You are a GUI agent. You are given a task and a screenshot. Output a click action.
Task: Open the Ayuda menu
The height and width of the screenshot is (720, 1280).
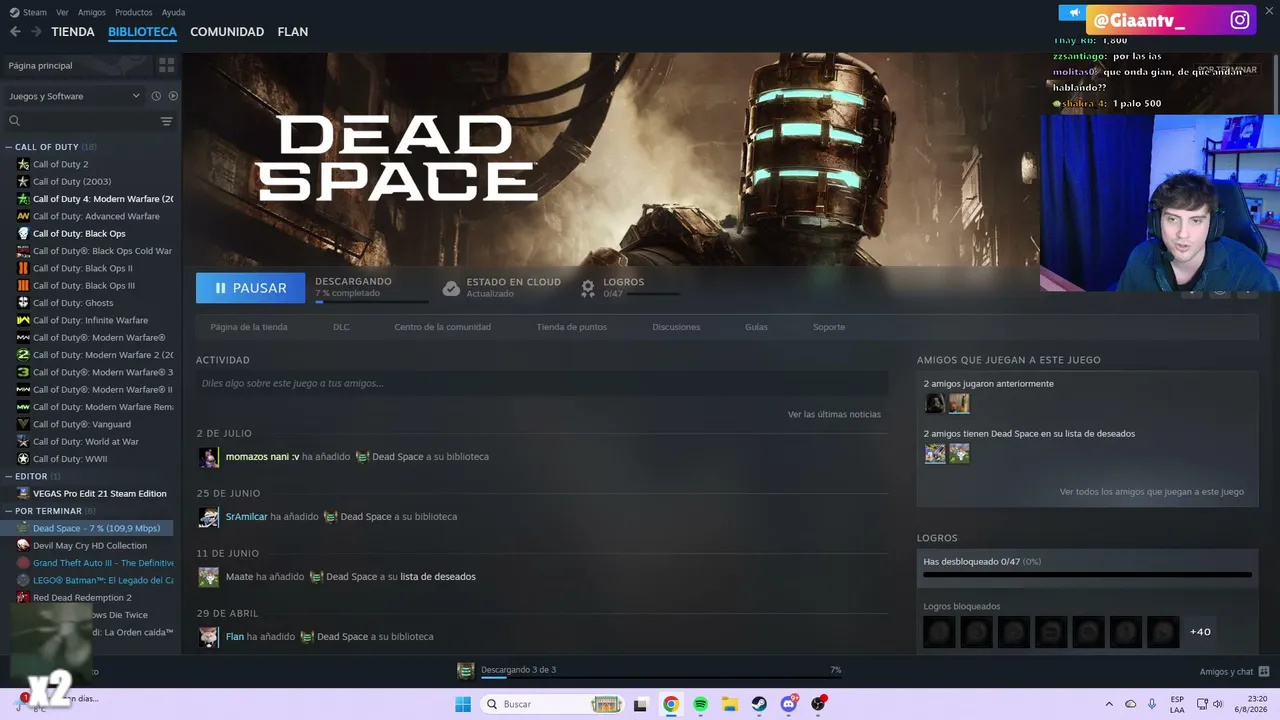pos(173,12)
